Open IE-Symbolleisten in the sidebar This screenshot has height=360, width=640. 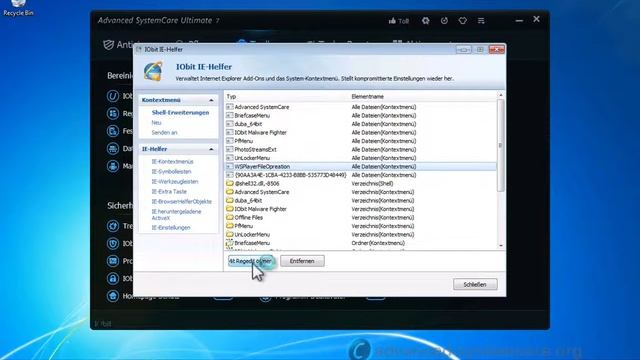coord(171,171)
